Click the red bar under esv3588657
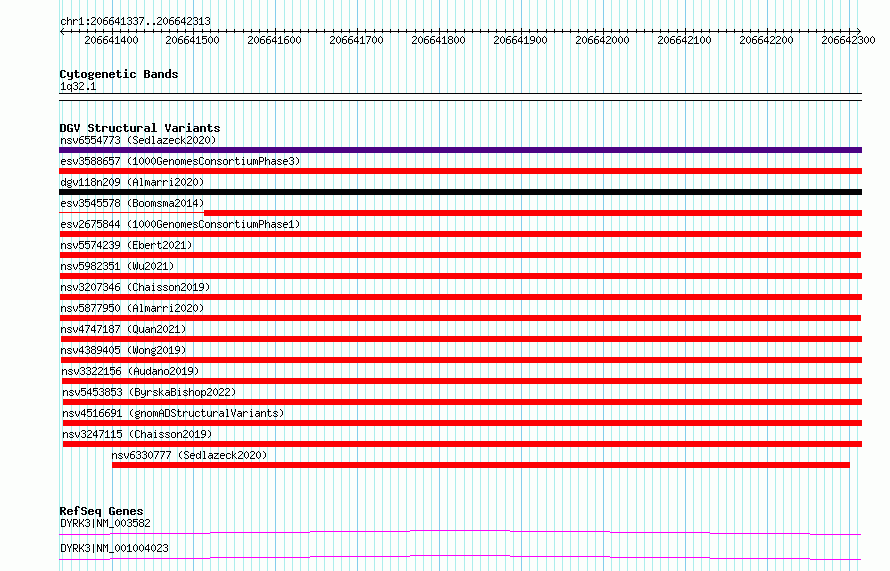Viewport: 890px width, 571px height. tap(460, 171)
